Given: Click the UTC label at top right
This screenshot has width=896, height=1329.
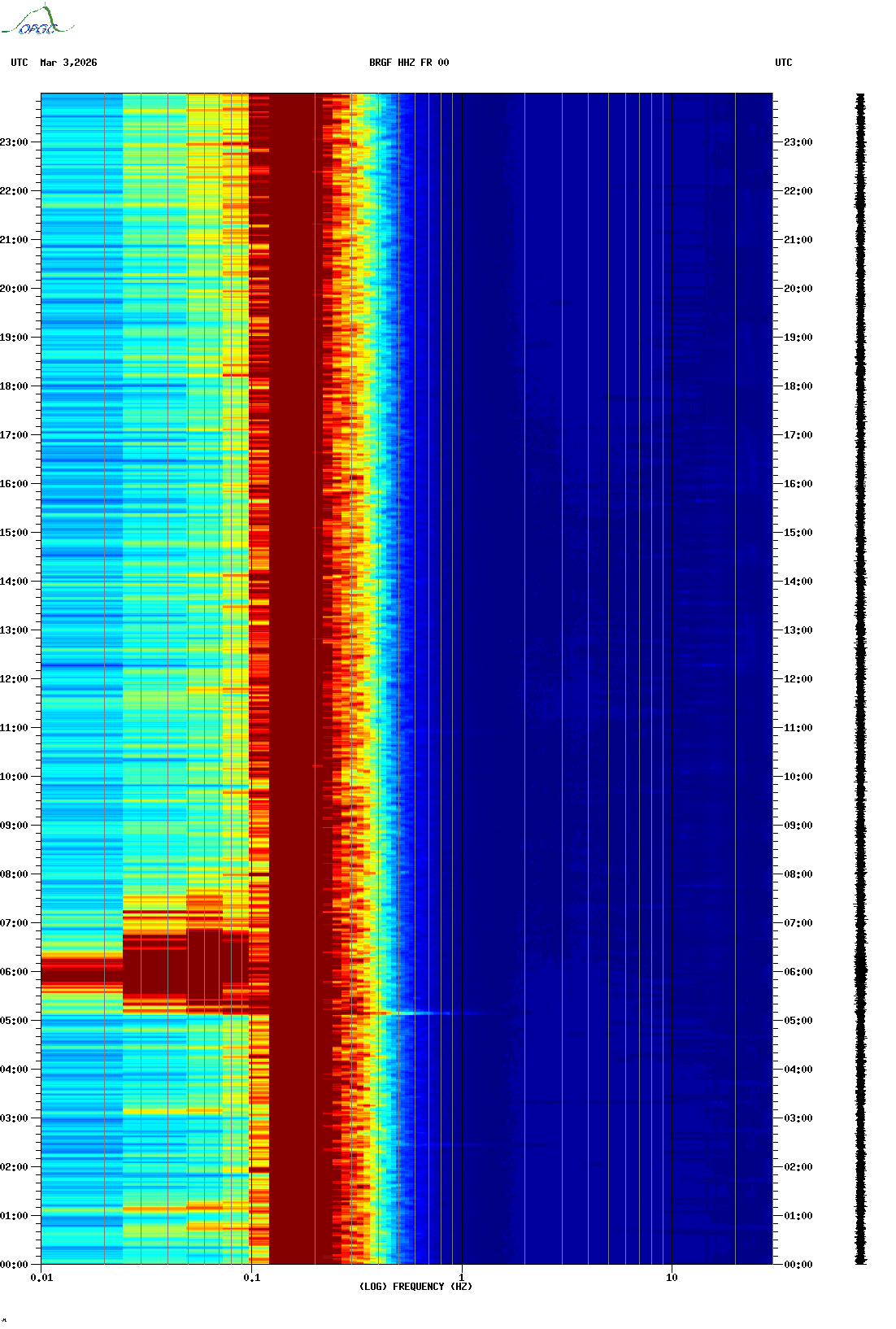Looking at the screenshot, I should pos(783,63).
